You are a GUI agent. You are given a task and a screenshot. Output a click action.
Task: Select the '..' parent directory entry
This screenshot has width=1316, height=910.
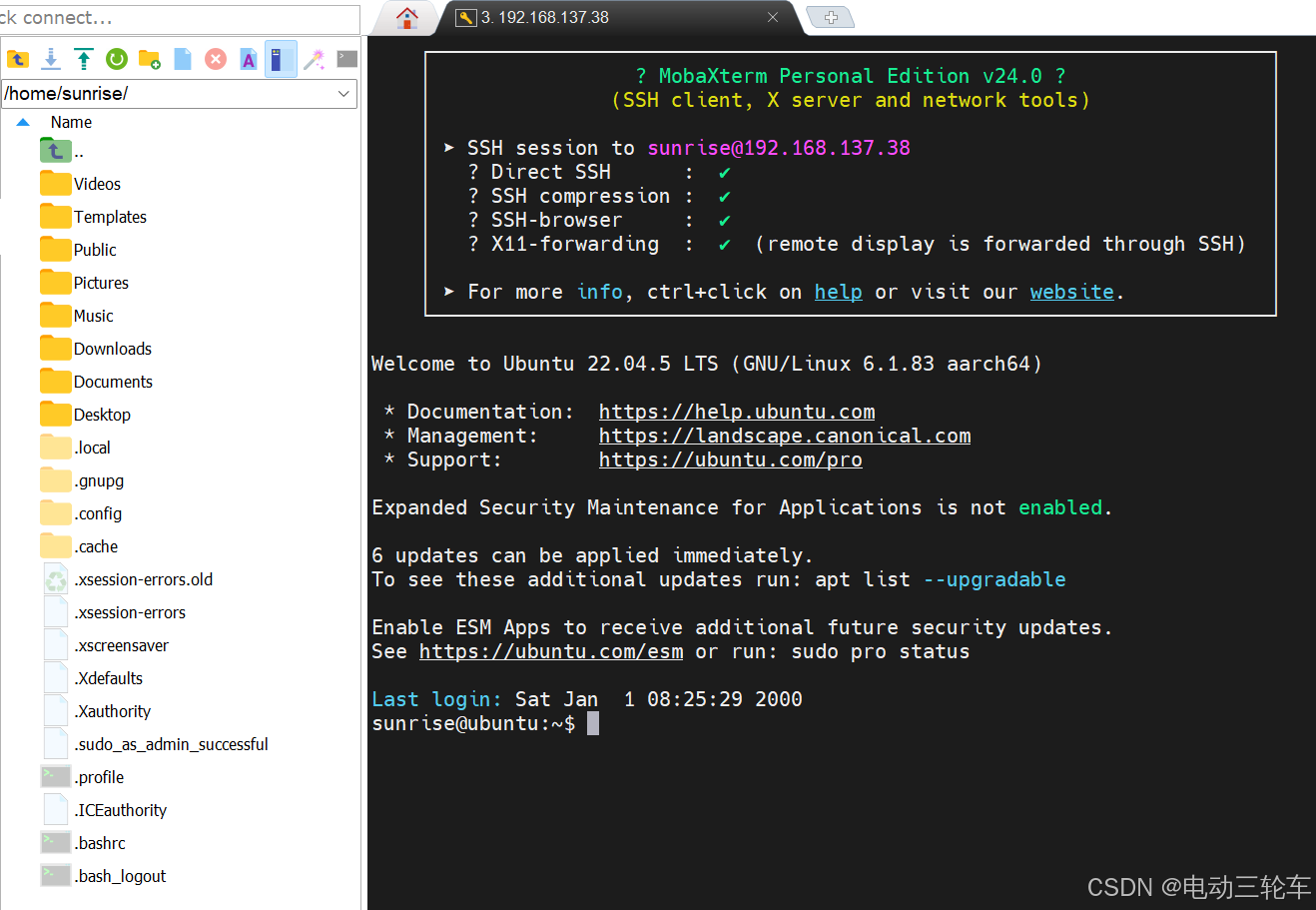pyautogui.click(x=62, y=151)
